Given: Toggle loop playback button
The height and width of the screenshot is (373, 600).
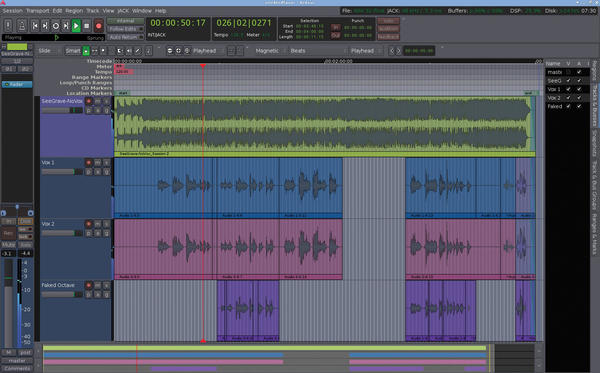Looking at the screenshot, I should tap(55, 26).
